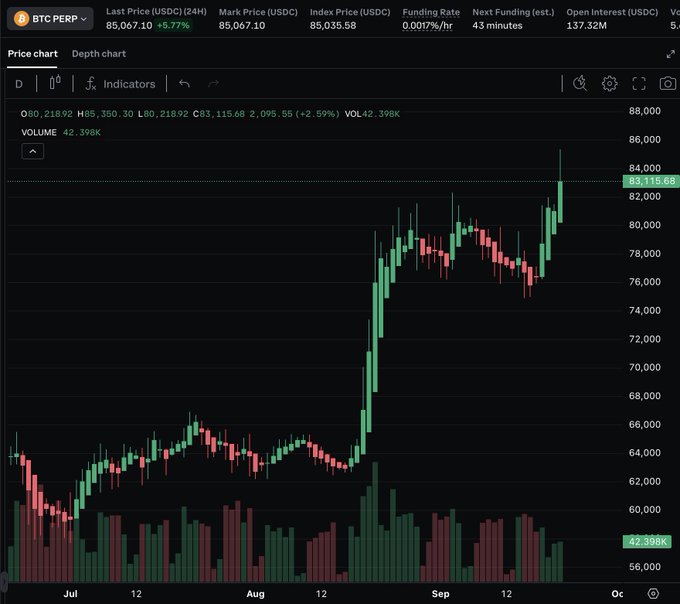Open the candlestick chart style menu
Image resolution: width=680 pixels, height=604 pixels.
click(x=55, y=83)
